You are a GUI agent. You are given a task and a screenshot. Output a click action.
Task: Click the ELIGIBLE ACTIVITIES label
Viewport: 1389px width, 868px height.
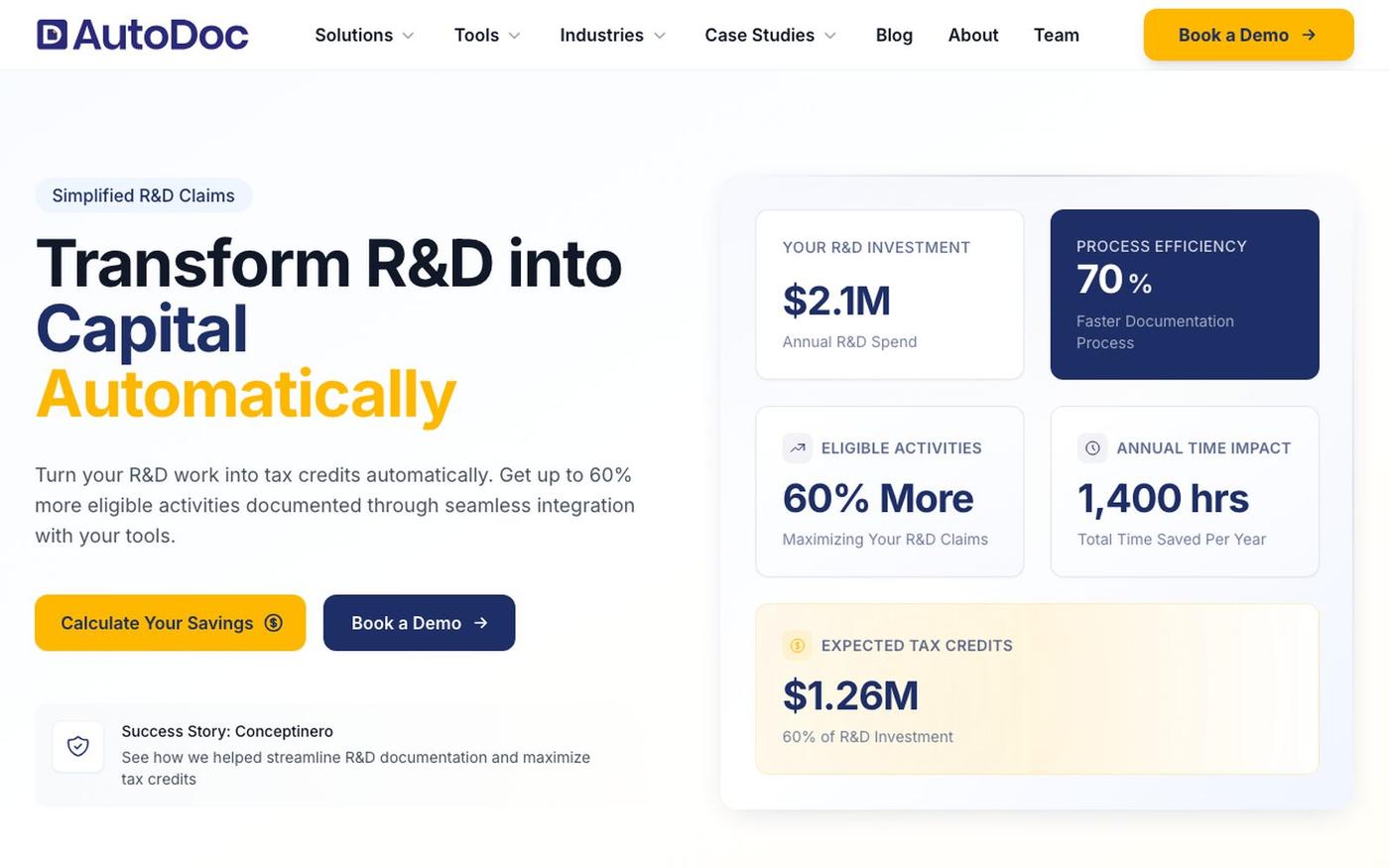(901, 448)
